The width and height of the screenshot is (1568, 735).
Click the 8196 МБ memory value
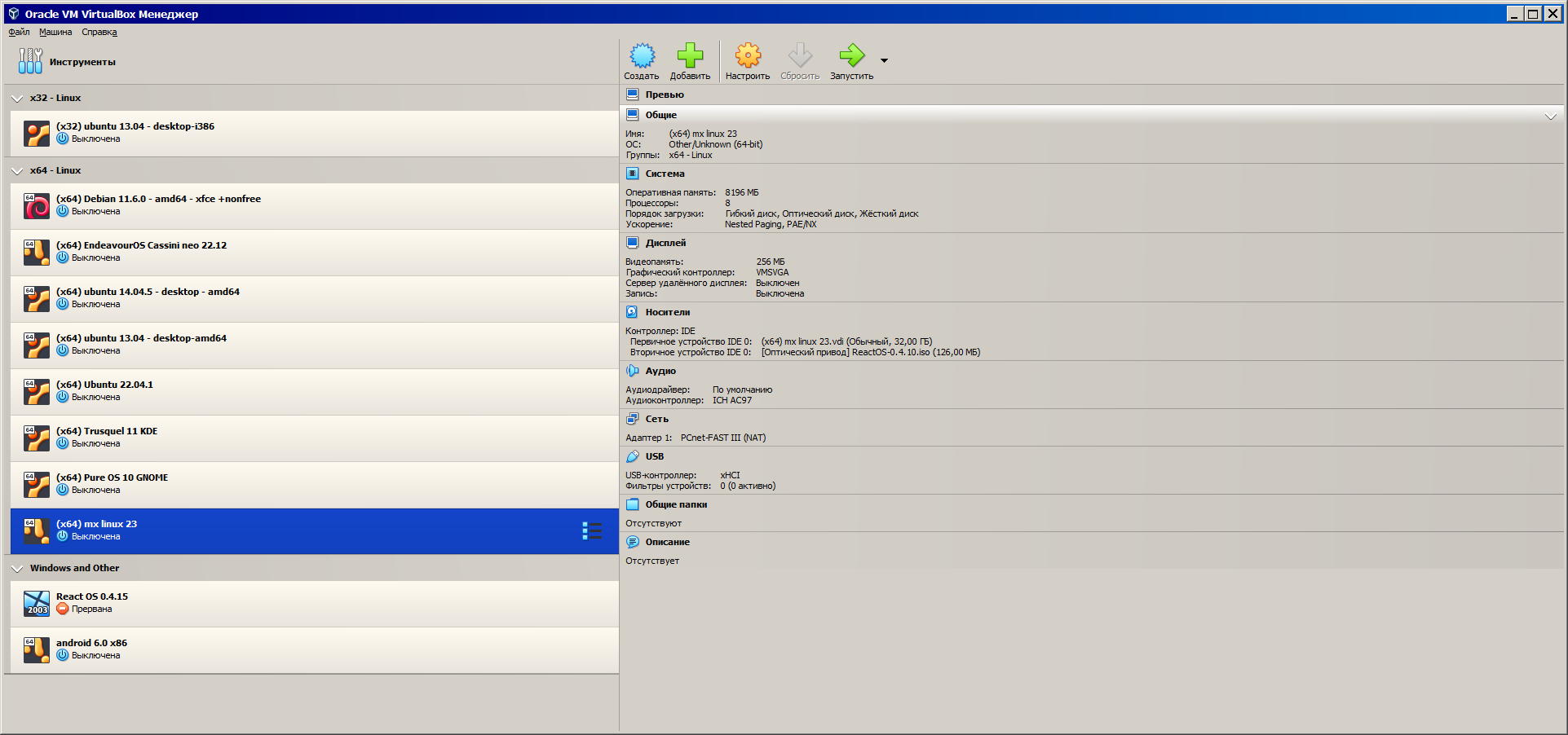click(742, 193)
